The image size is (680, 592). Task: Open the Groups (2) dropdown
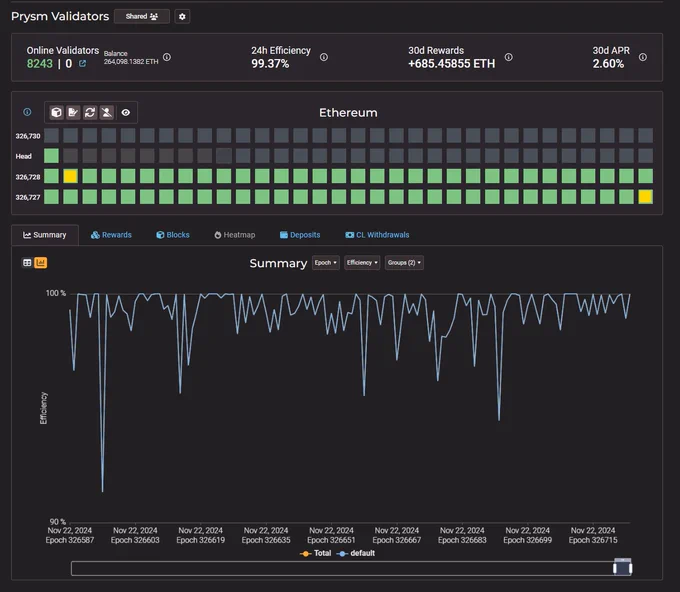[404, 263]
